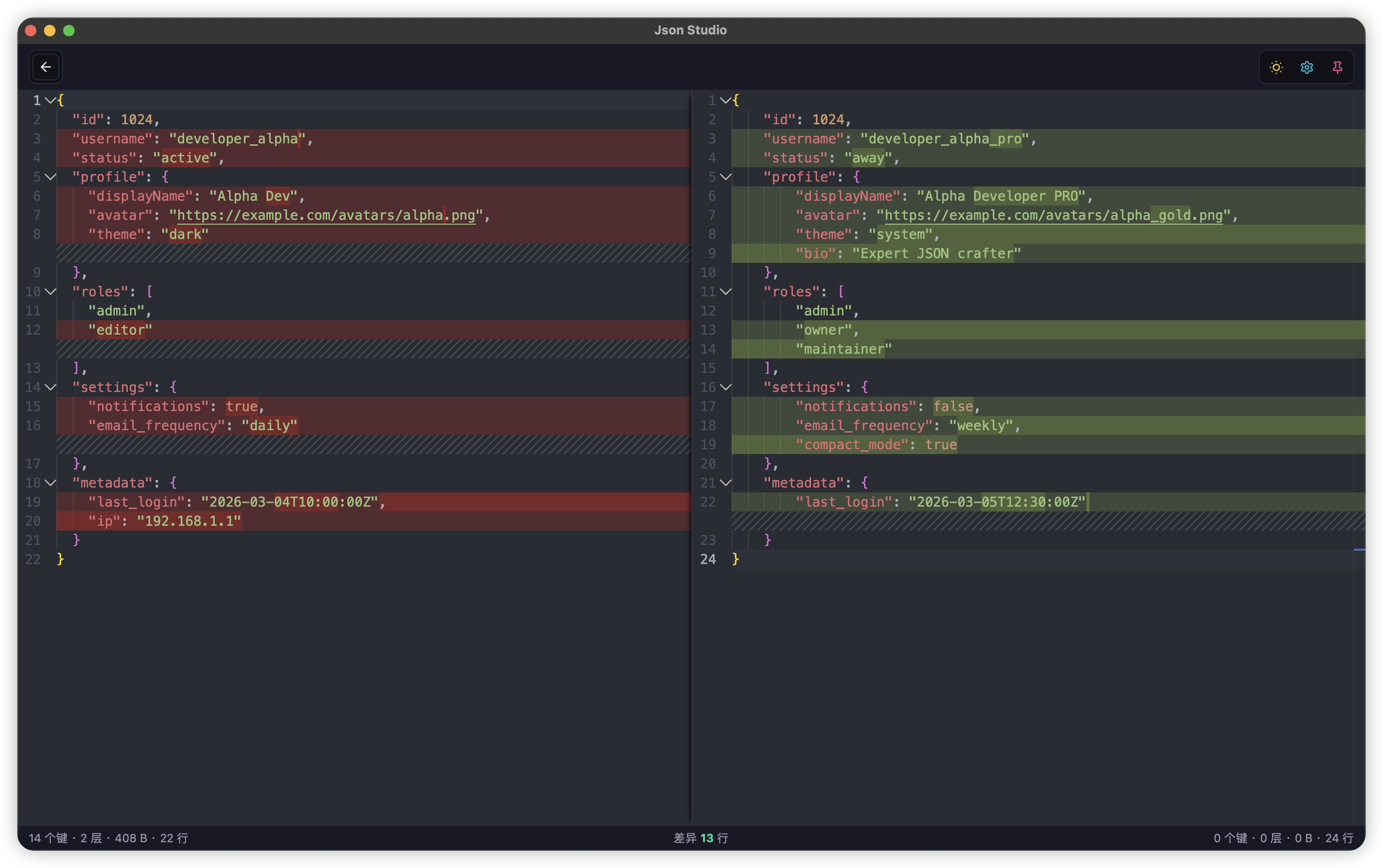Collapse the root JSON object in the right pane
The image size is (1383, 868).
725,100
